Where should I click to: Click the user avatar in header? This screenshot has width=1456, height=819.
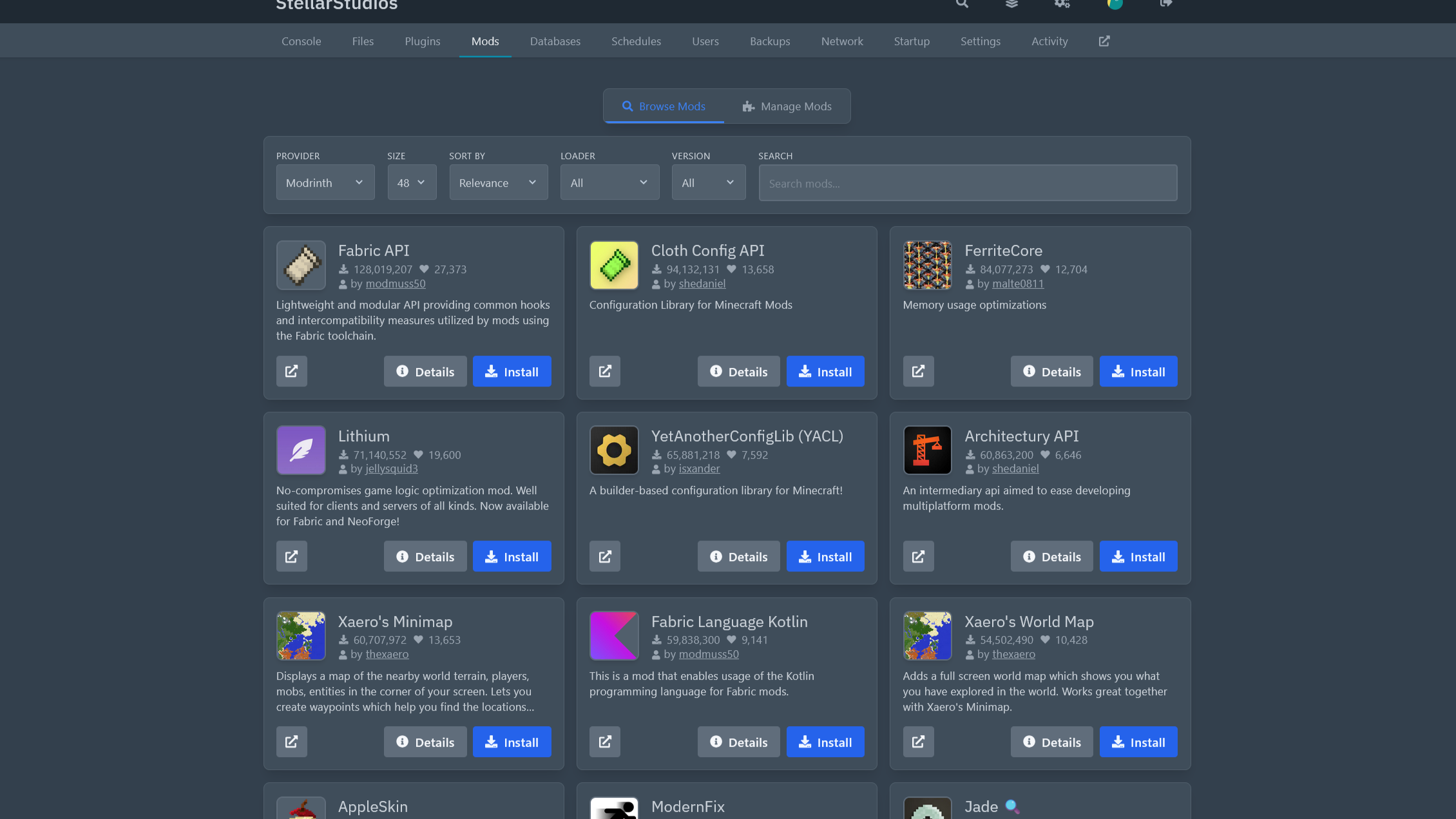point(1115,4)
